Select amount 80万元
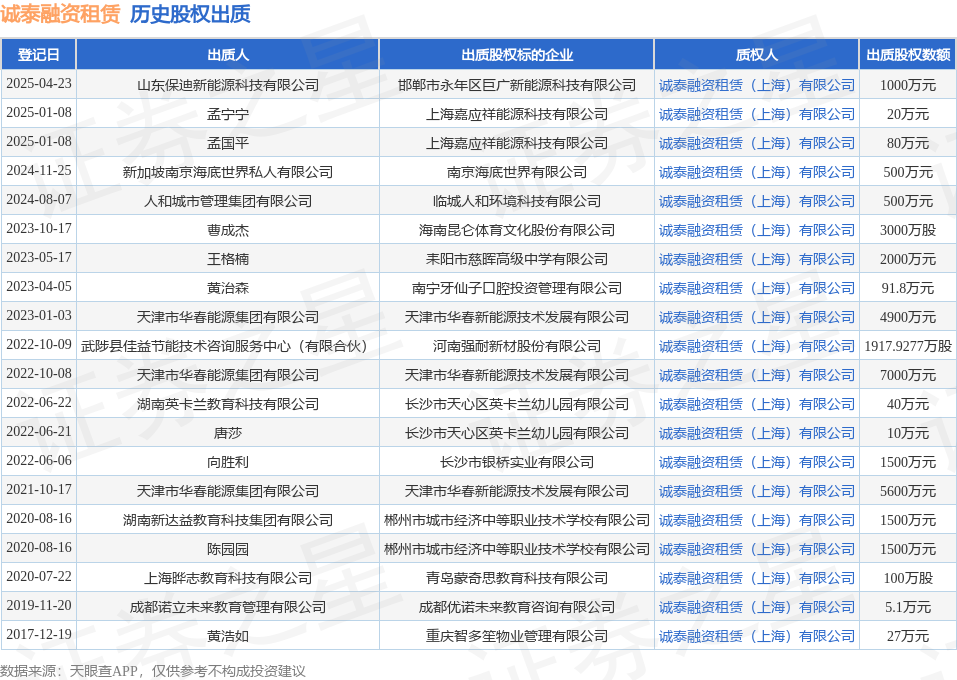Screen dimensions: 957x680 (908, 143)
